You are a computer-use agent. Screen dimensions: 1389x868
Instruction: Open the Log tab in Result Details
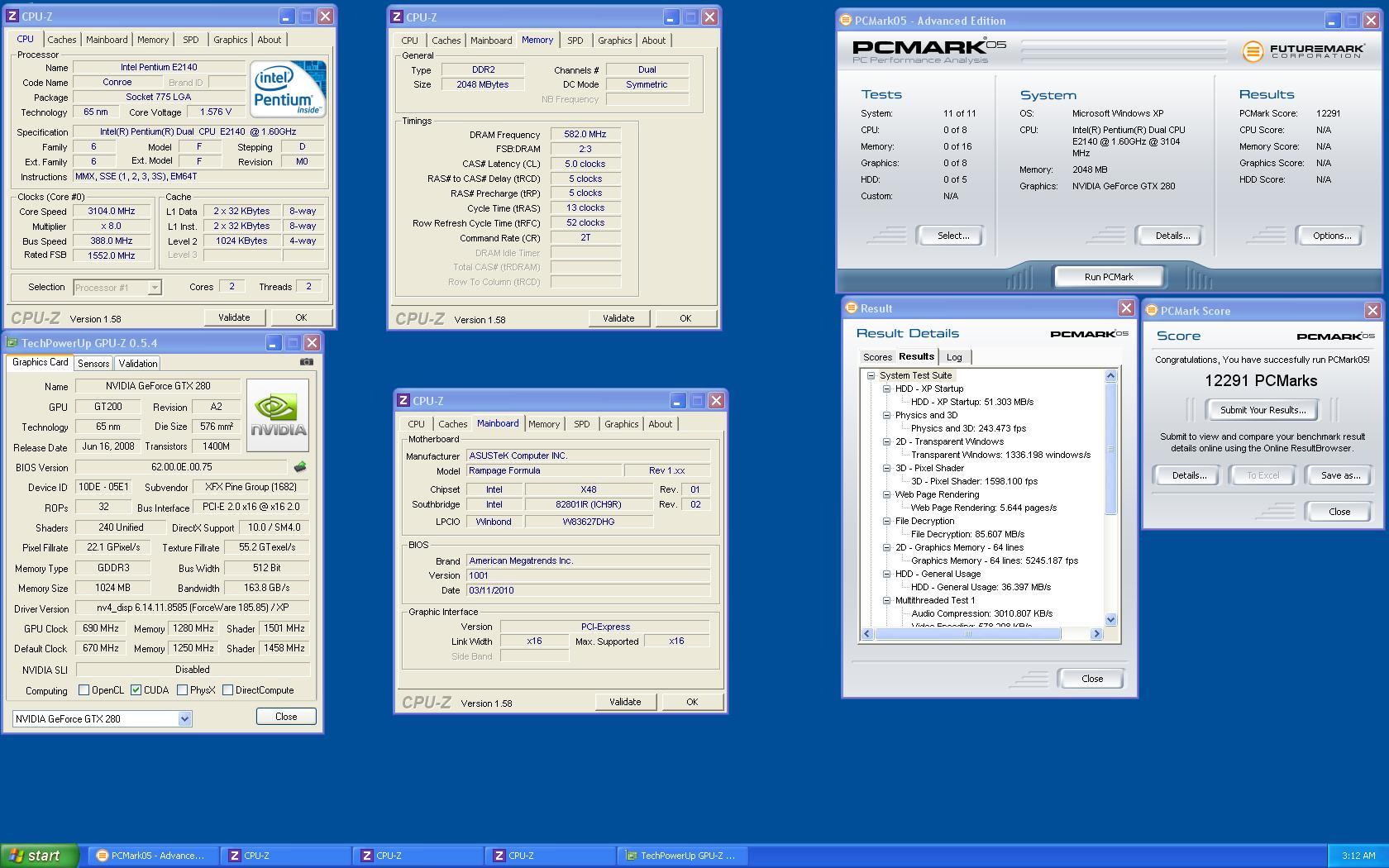click(x=954, y=357)
